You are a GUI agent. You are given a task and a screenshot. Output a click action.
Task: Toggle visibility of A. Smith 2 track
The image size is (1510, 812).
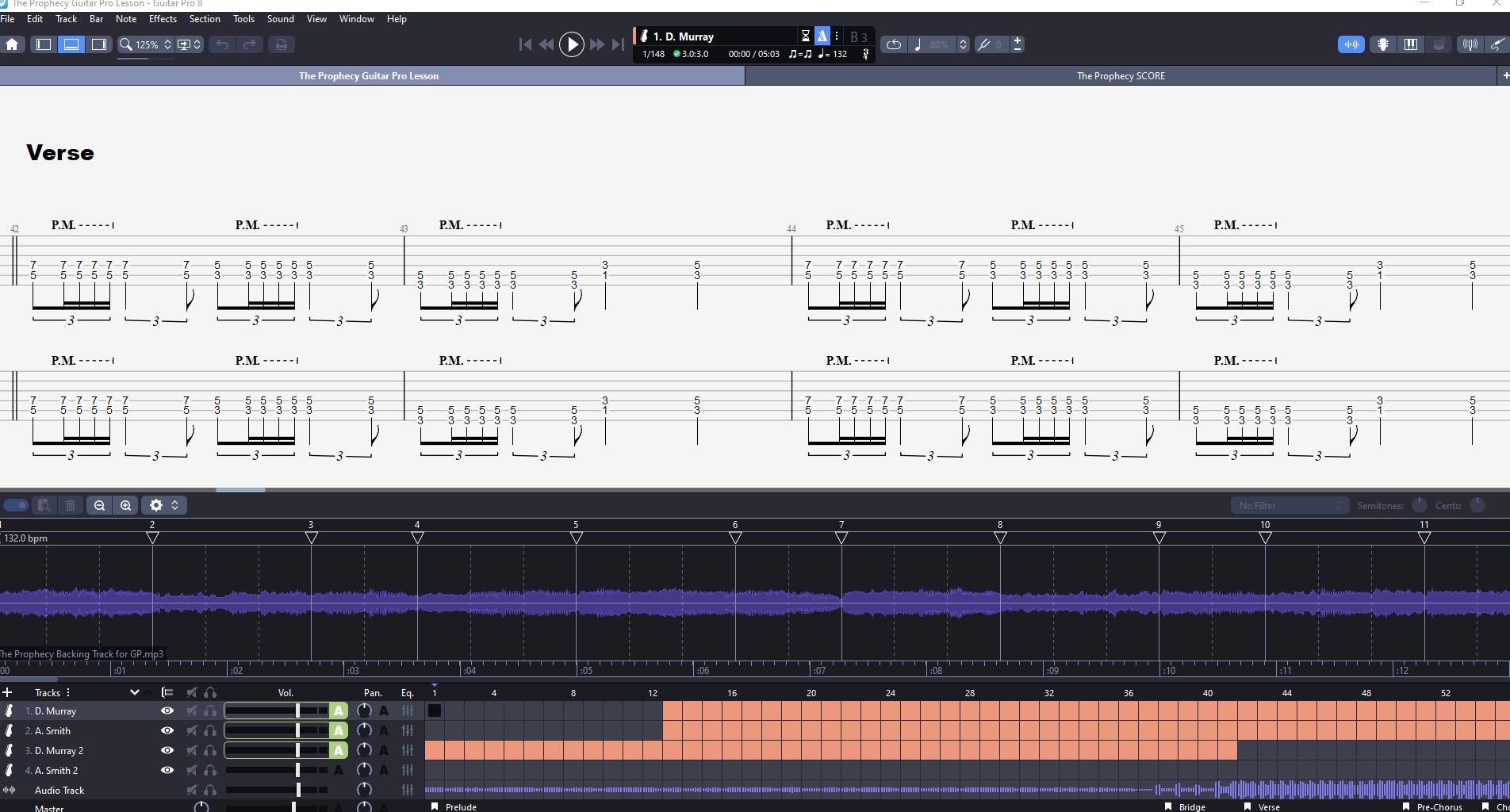pos(167,771)
